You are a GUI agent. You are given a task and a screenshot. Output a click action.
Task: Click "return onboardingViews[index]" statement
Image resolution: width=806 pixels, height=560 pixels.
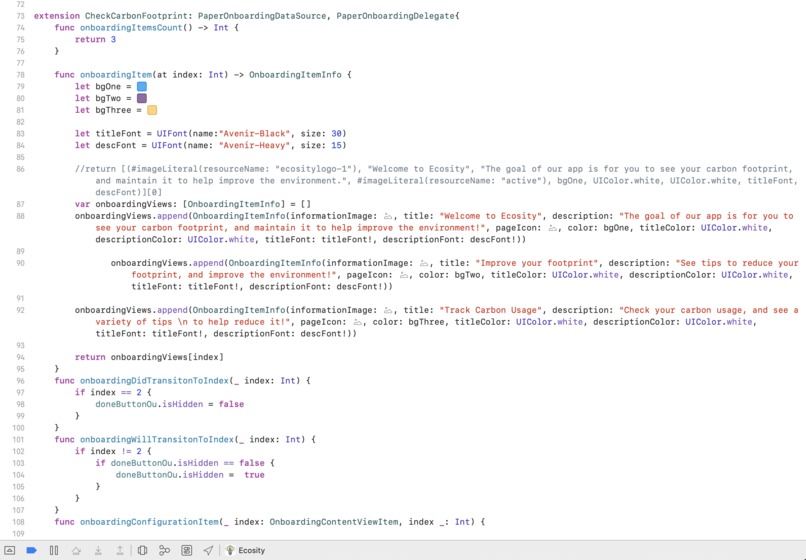tap(149, 357)
